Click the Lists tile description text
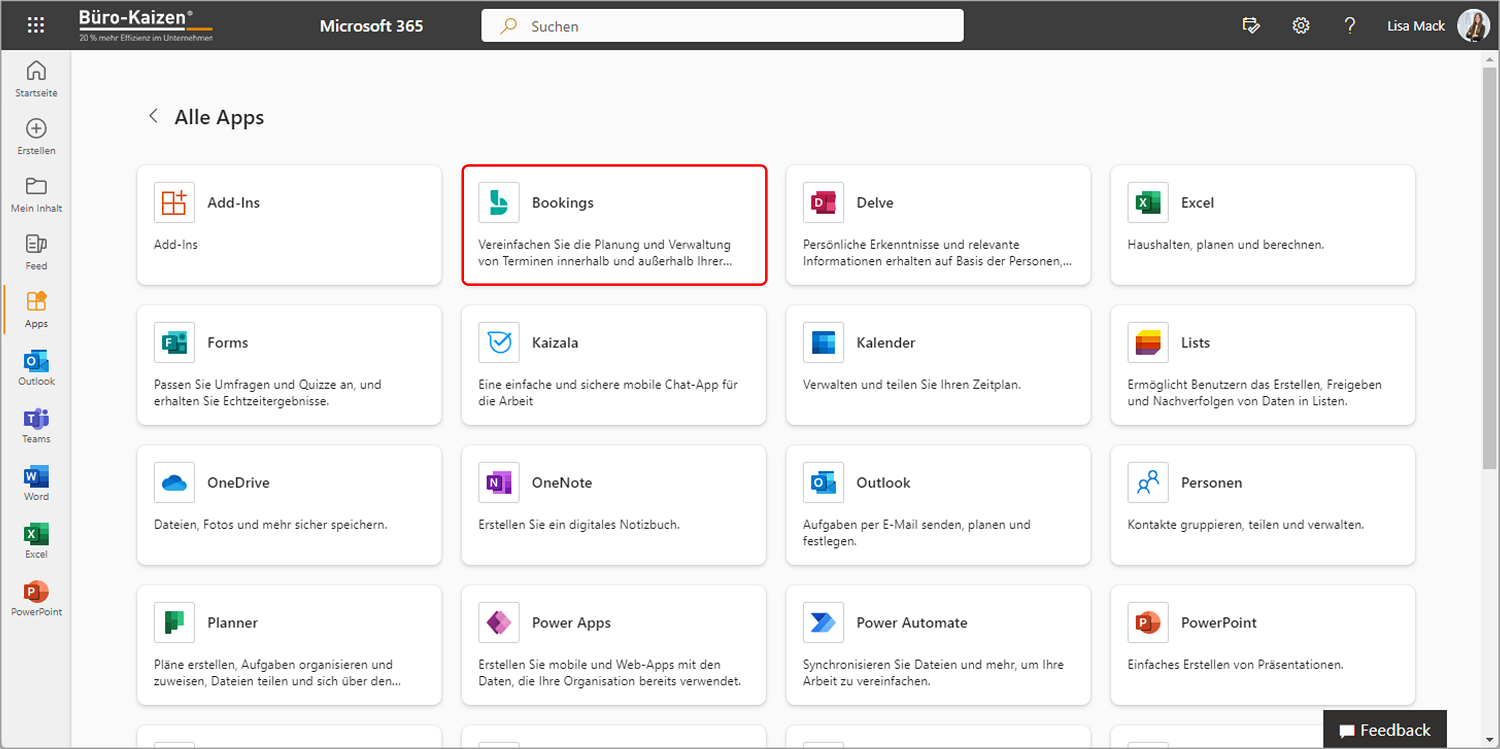Image resolution: width=1500 pixels, height=749 pixels. 1255,393
